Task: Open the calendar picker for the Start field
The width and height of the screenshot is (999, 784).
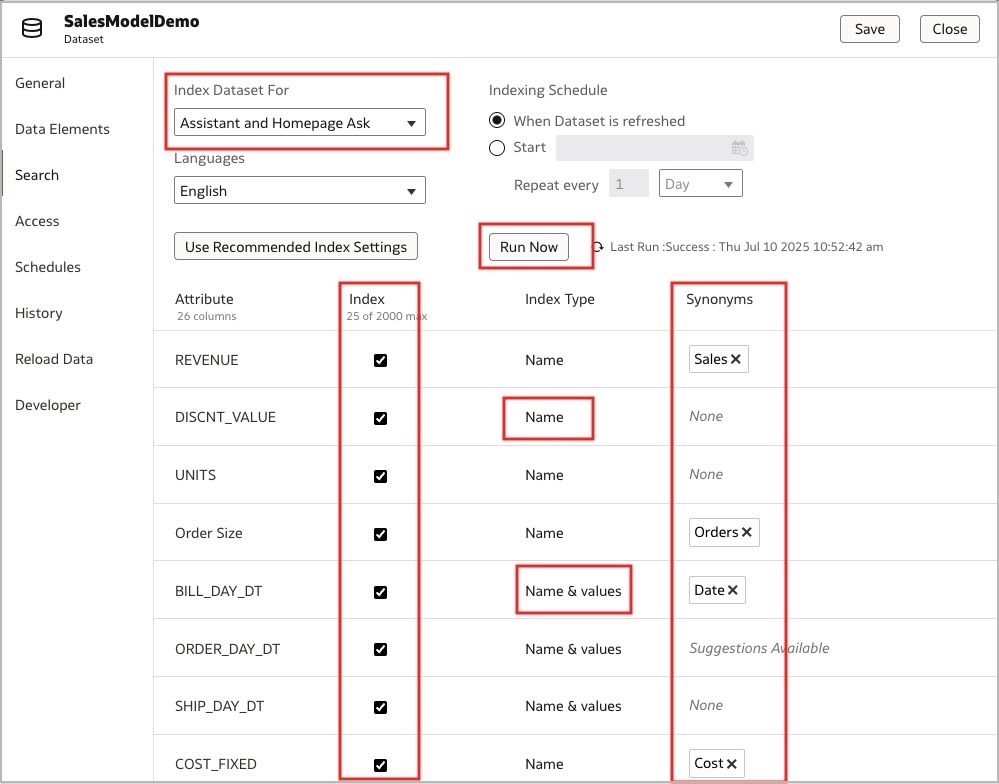Action: coord(739,146)
